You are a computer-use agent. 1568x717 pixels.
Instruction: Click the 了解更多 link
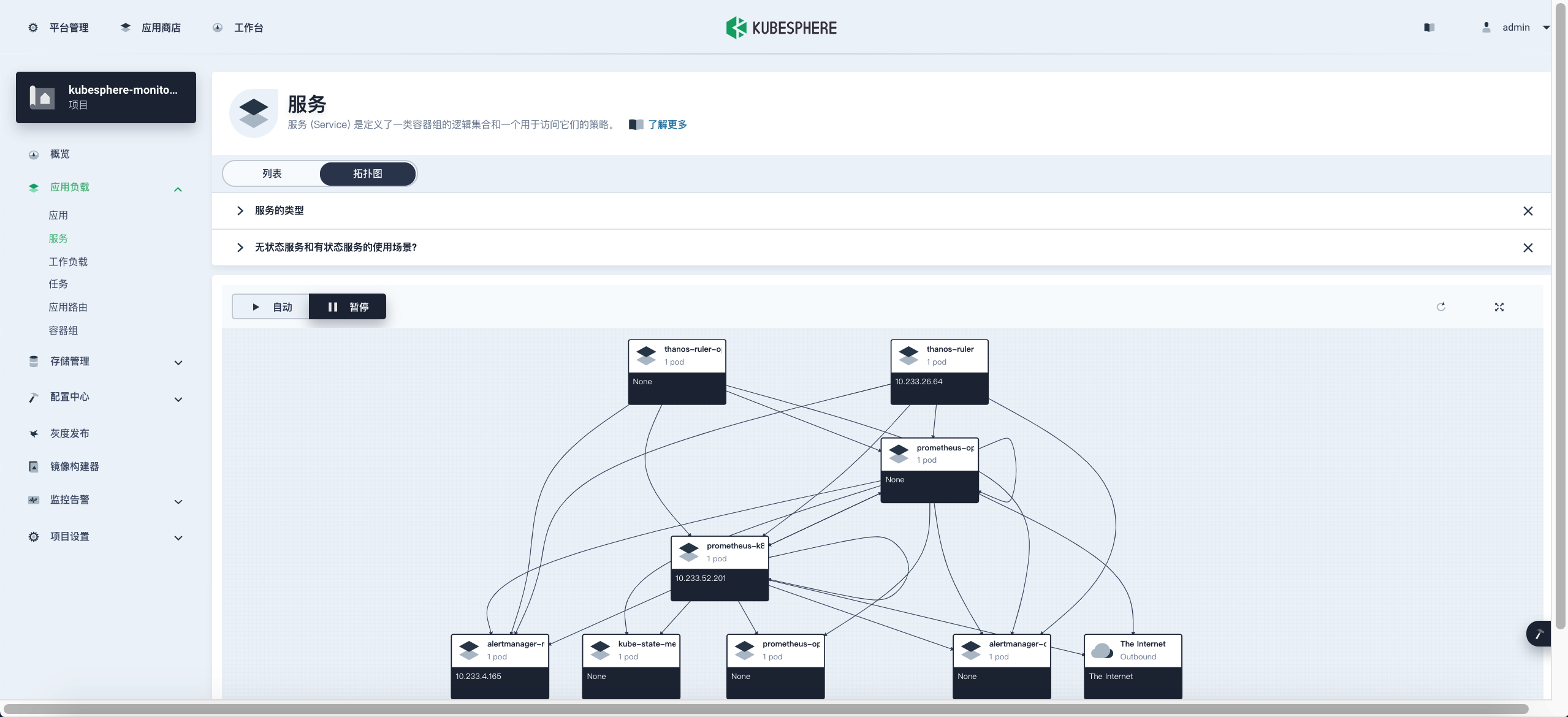(667, 124)
